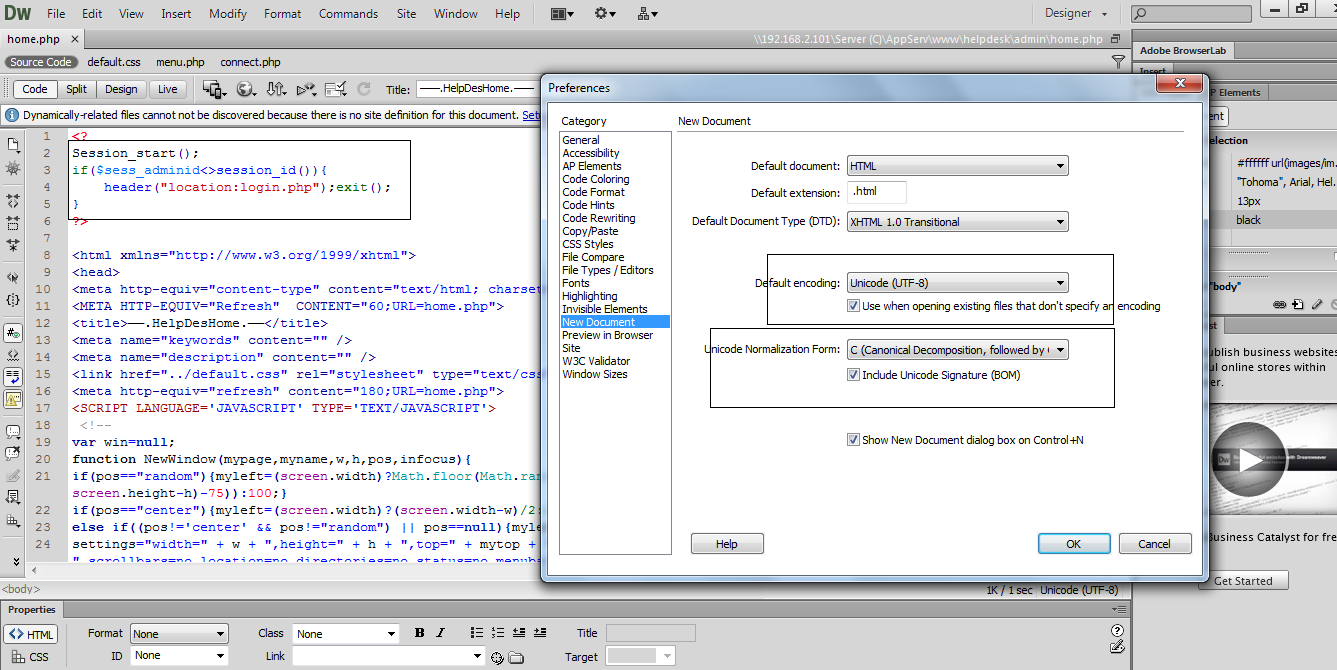This screenshot has width=1337, height=670.
Task: Switch to Design view
Action: (x=121, y=89)
